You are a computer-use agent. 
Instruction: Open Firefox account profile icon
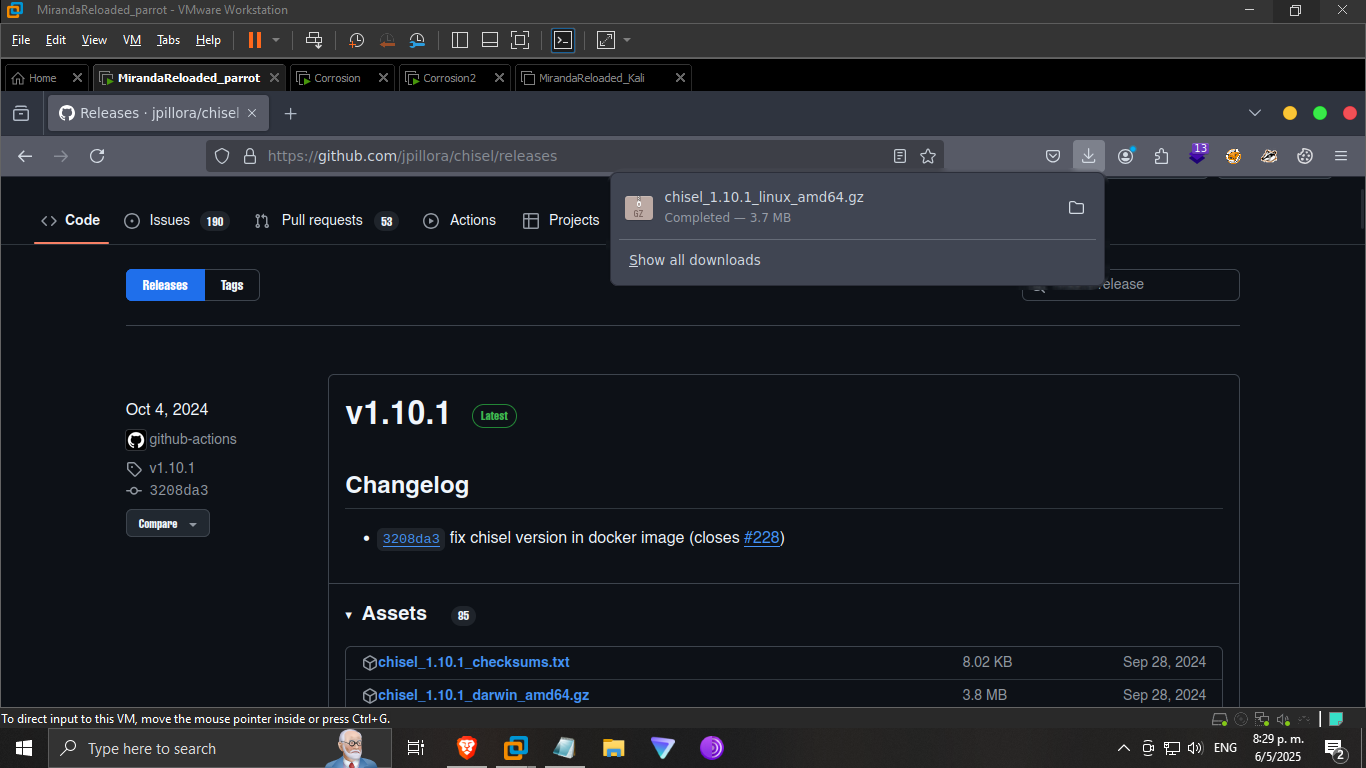coord(1126,156)
